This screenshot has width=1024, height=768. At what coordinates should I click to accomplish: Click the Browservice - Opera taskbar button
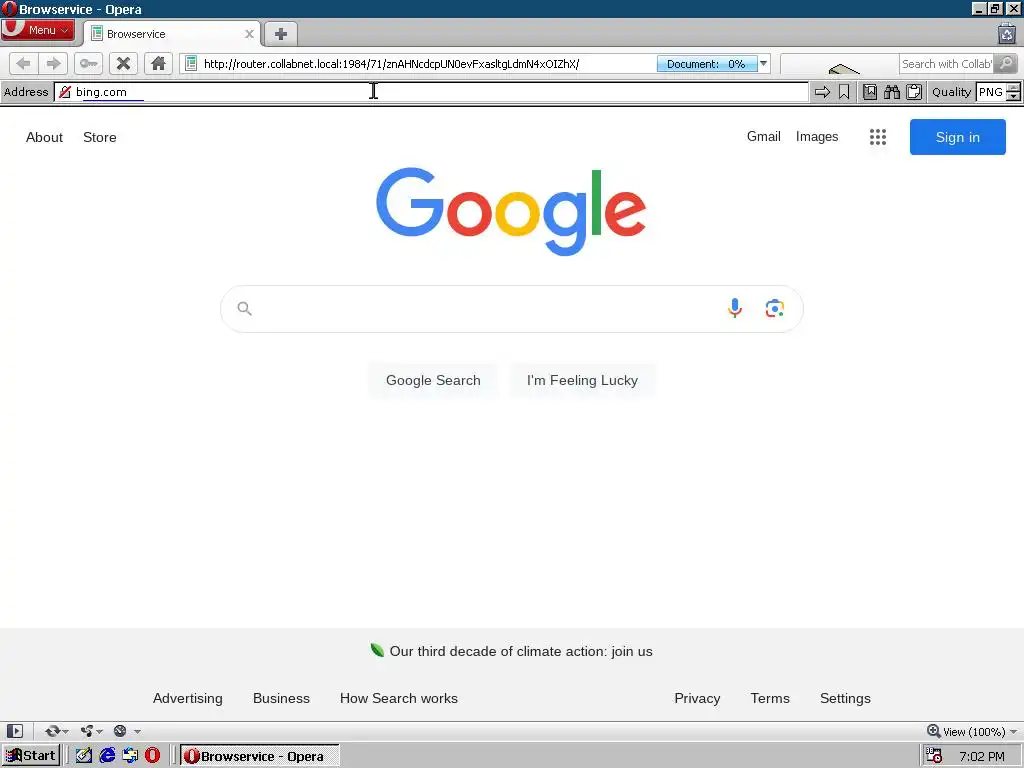[x=259, y=756]
